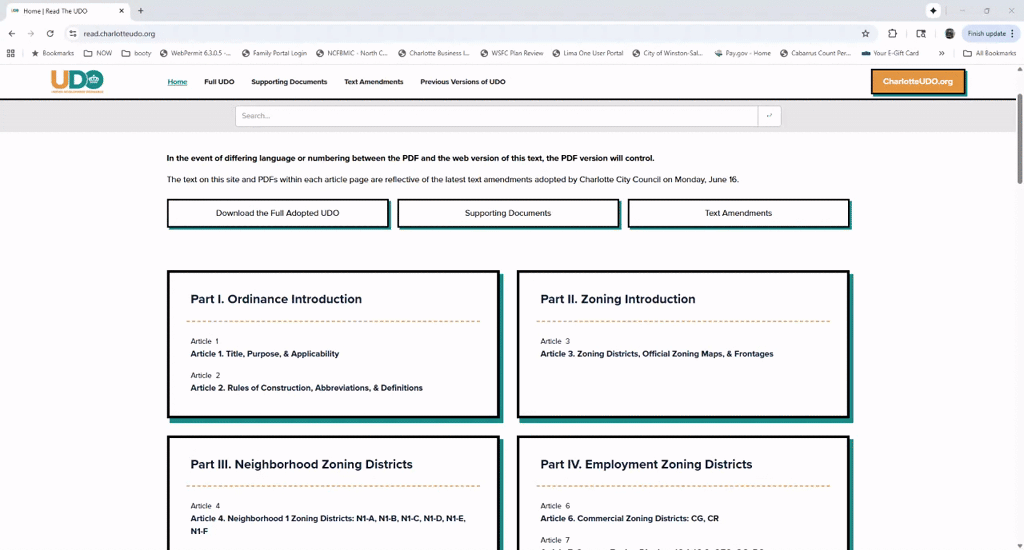Open the Full UDO nav item
This screenshot has height=550, width=1024.
coord(219,82)
